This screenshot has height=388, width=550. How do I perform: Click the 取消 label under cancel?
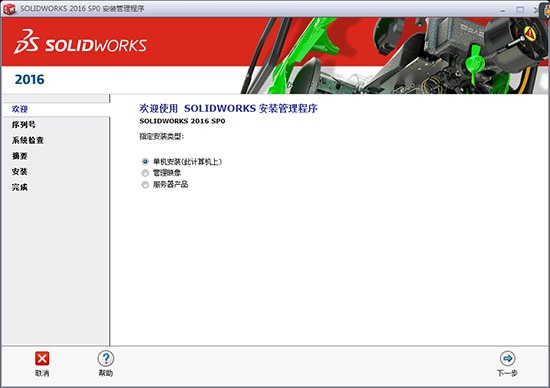[x=42, y=373]
